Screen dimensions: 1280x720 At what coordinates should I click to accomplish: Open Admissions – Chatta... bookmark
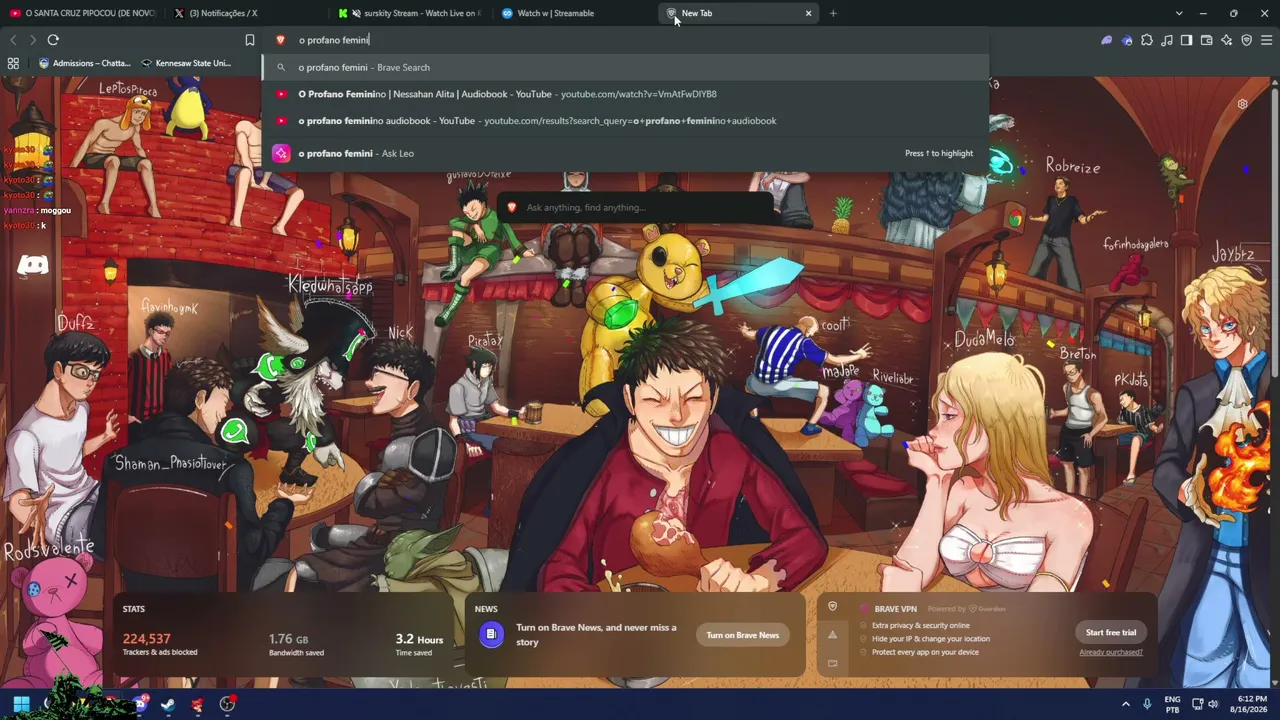coord(85,63)
